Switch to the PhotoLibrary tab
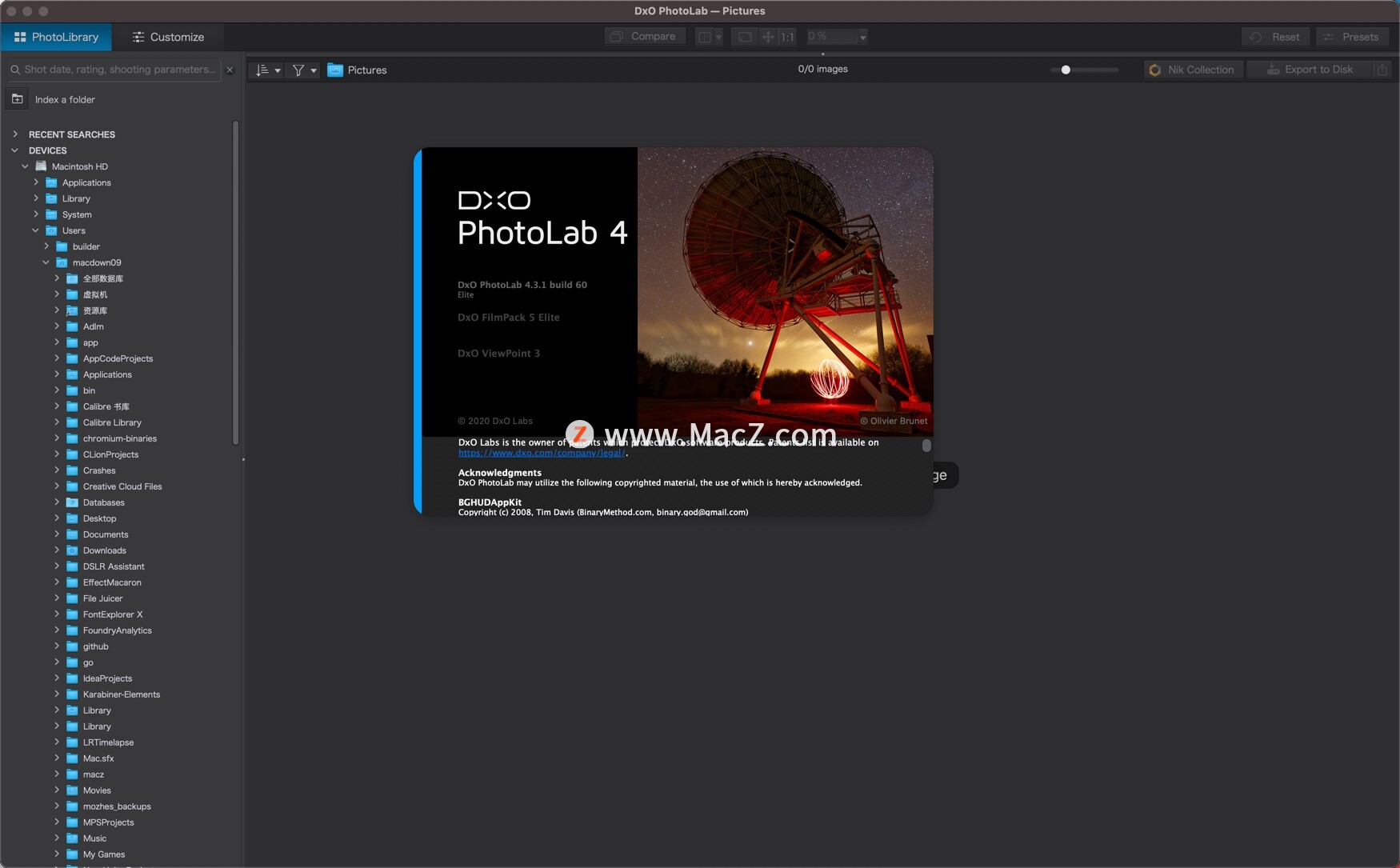 click(x=56, y=37)
